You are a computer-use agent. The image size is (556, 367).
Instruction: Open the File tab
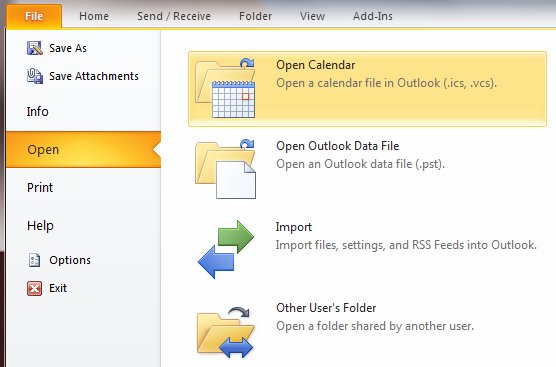click(x=34, y=16)
